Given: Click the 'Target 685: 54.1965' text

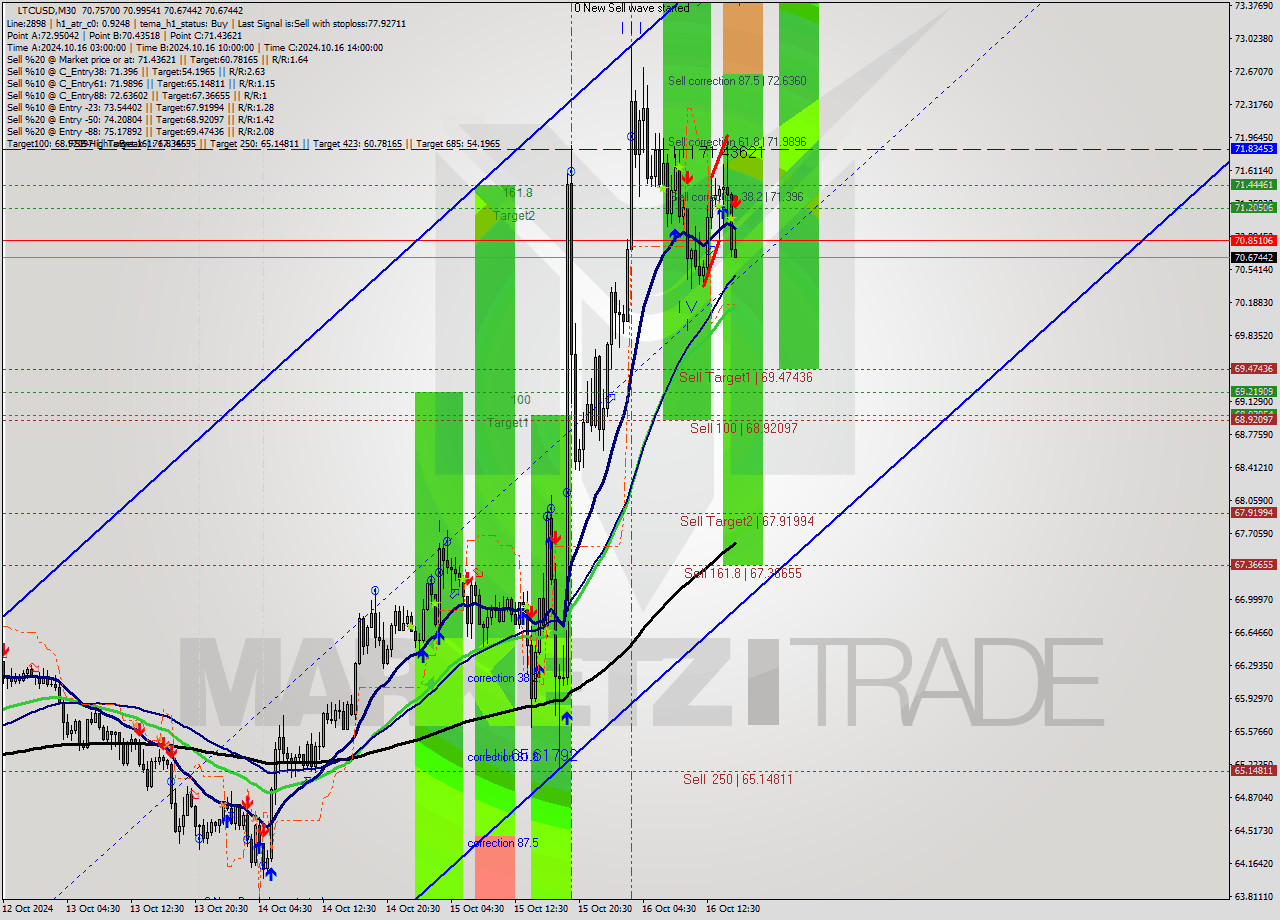Looking at the screenshot, I should (458, 144).
